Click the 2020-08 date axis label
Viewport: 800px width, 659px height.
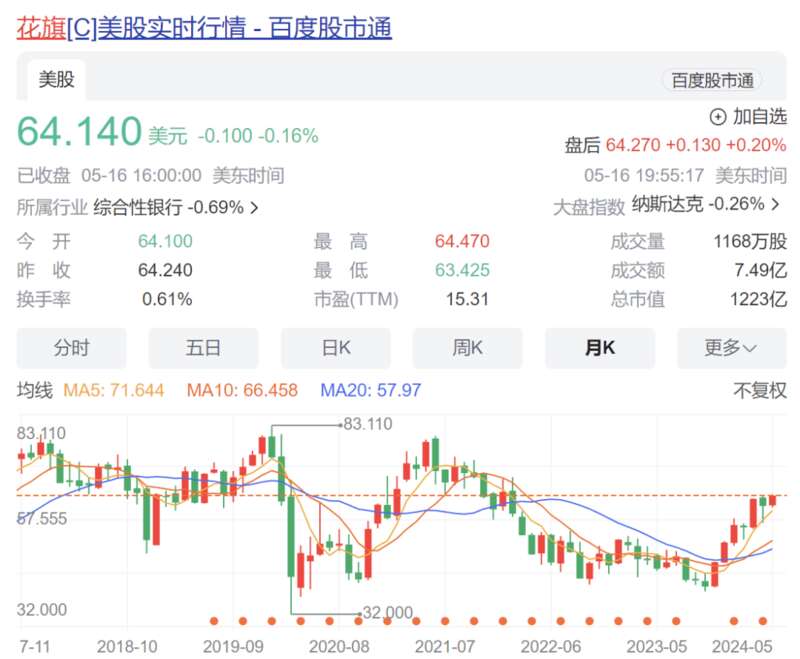pyautogui.click(x=339, y=647)
